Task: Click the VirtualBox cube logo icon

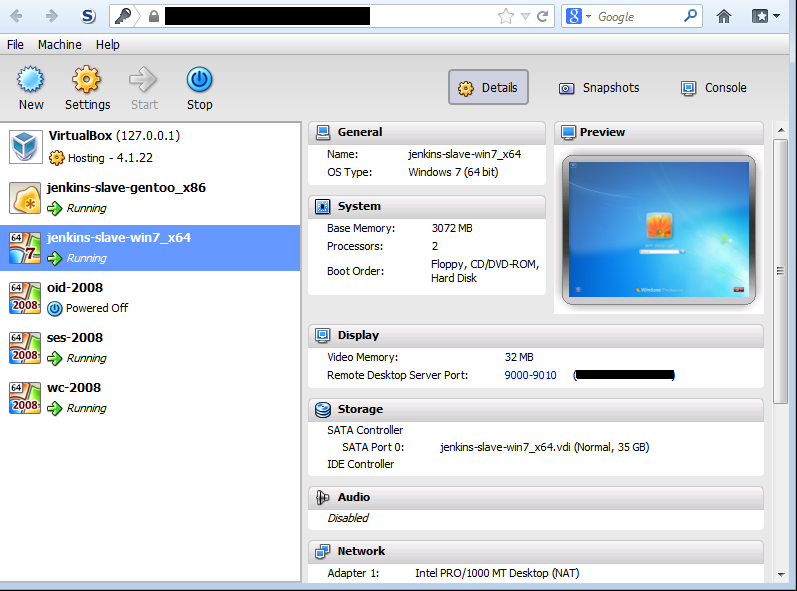Action: click(x=25, y=146)
